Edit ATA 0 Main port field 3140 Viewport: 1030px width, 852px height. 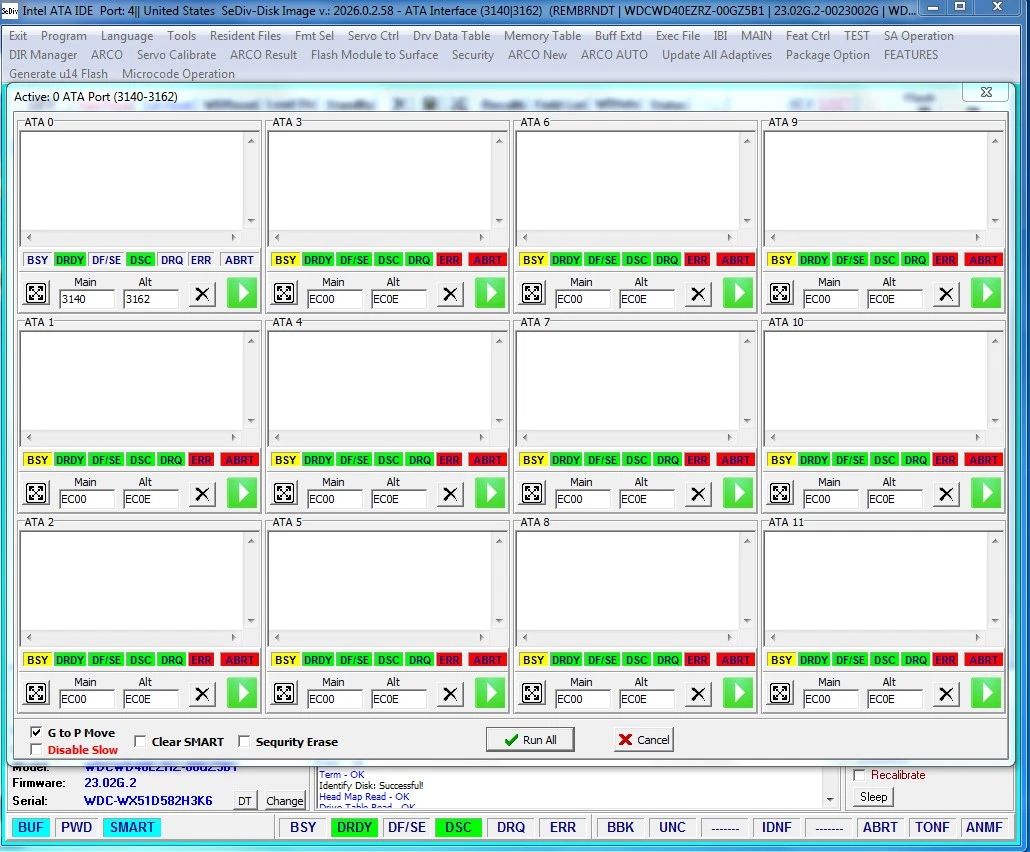coord(87,299)
